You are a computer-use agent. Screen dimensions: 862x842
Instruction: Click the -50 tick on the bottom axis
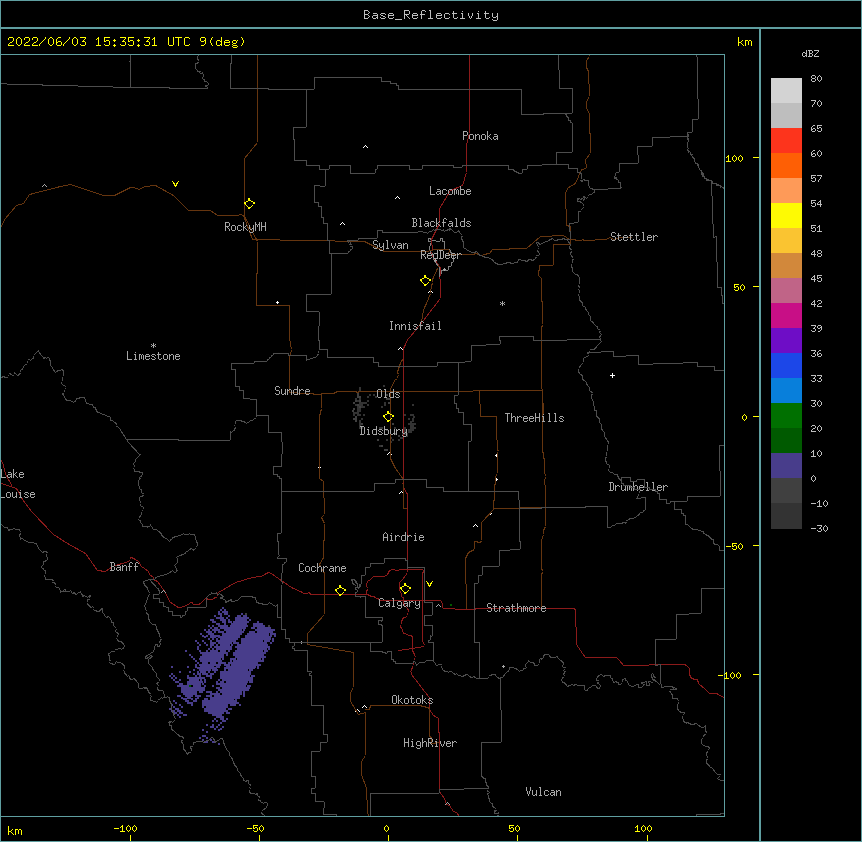coord(255,829)
